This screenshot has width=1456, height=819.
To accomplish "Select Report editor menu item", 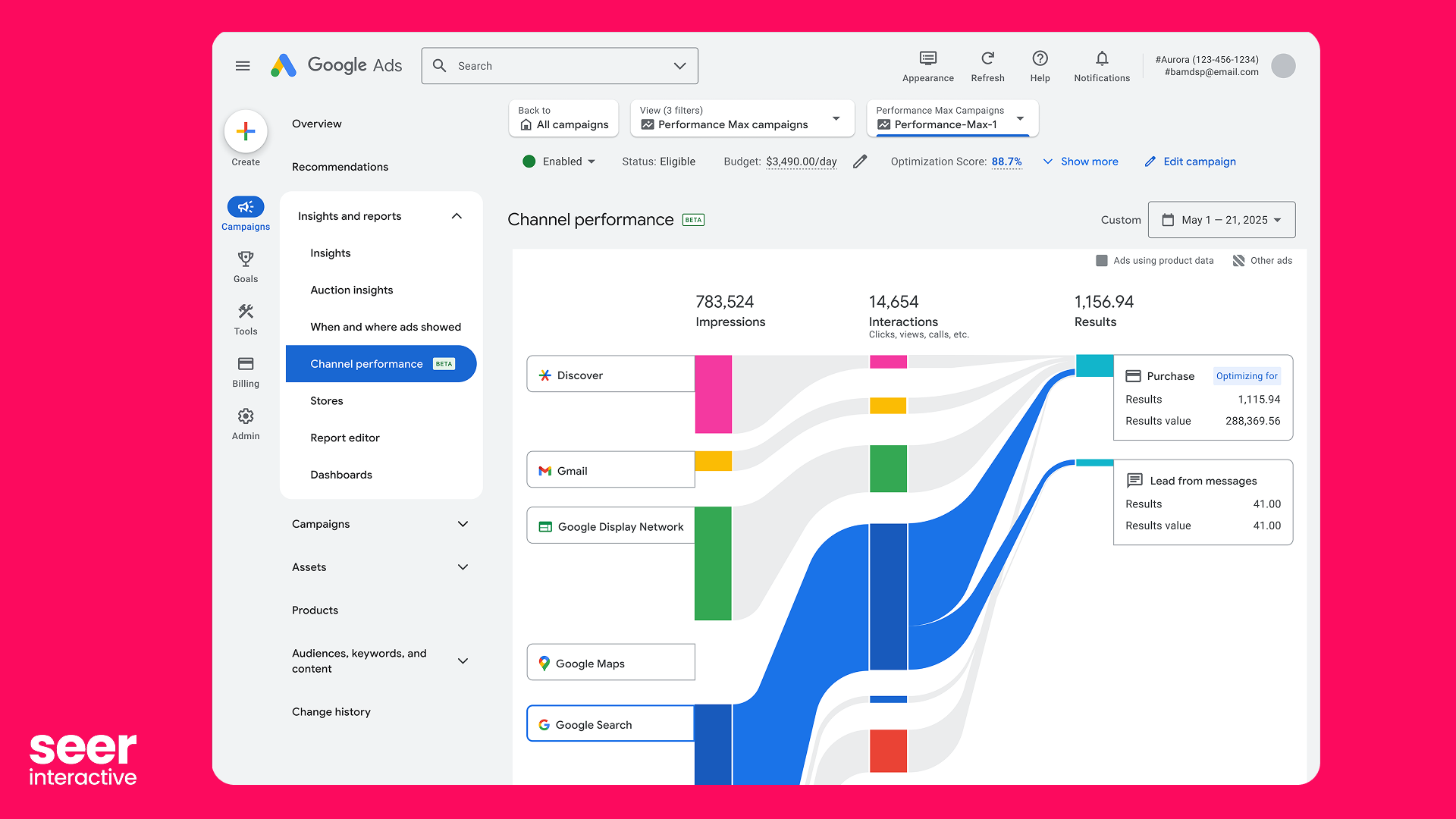I will pyautogui.click(x=344, y=438).
